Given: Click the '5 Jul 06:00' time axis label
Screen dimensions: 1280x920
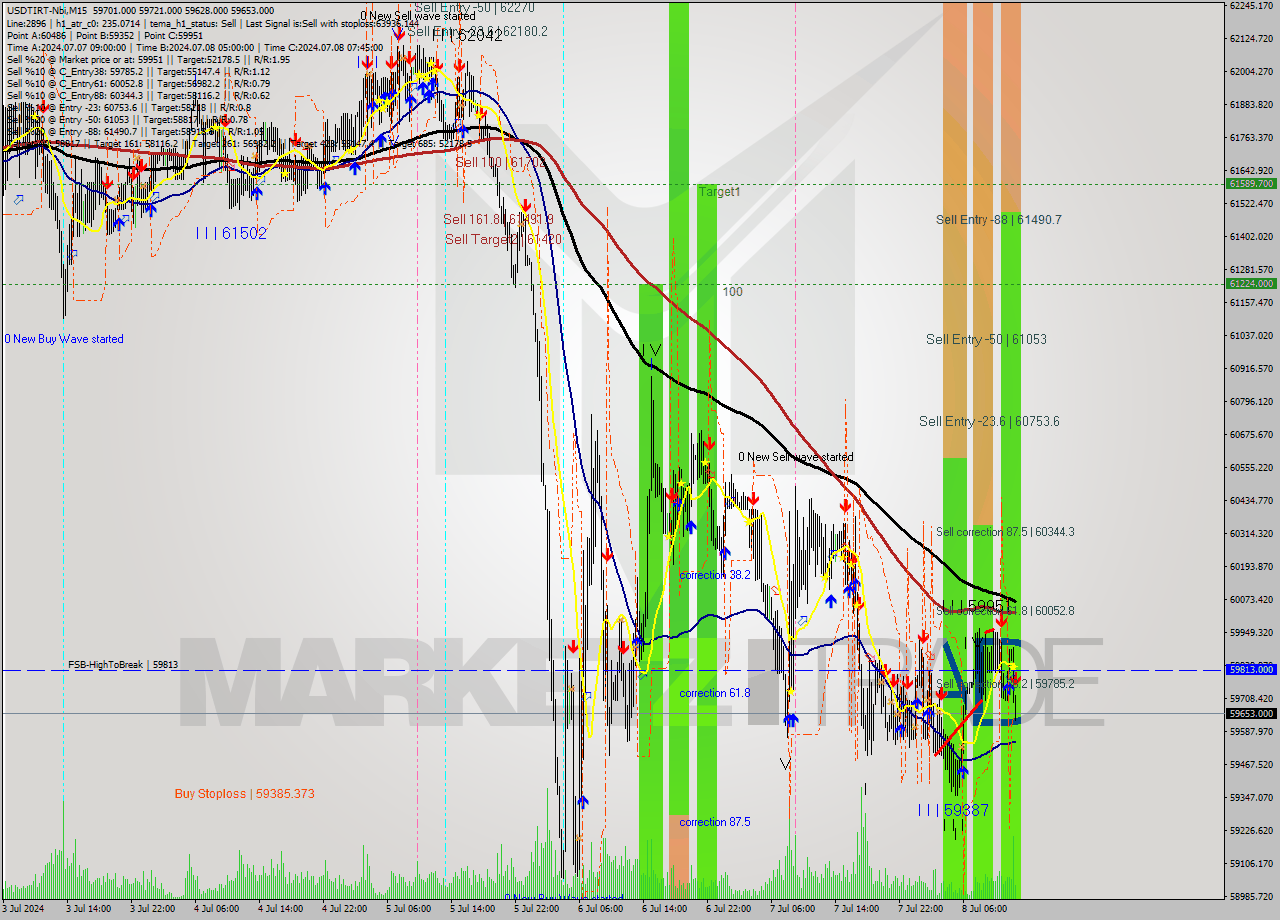Looking at the screenshot, I should coord(411,910).
